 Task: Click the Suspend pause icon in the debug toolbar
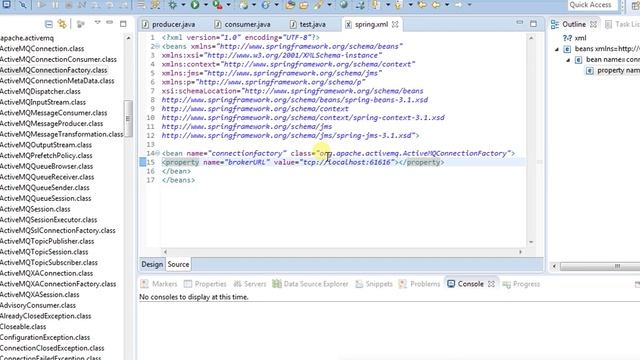55,5
